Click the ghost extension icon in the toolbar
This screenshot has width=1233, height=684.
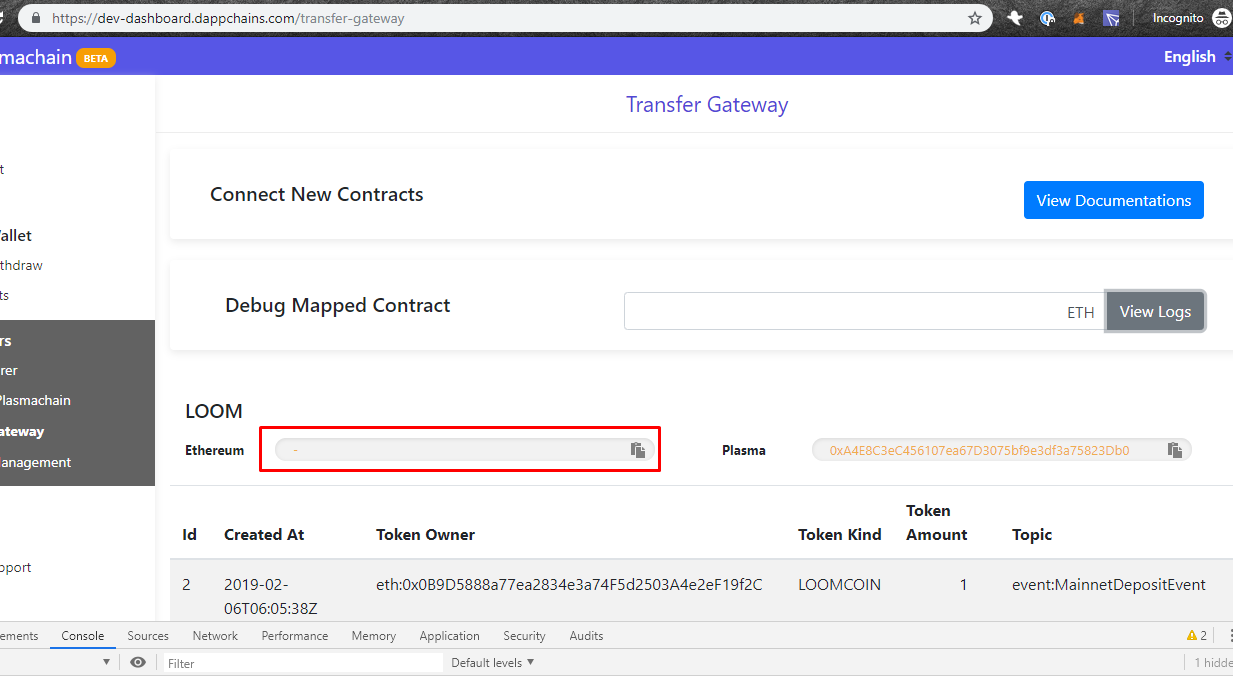click(x=1013, y=17)
